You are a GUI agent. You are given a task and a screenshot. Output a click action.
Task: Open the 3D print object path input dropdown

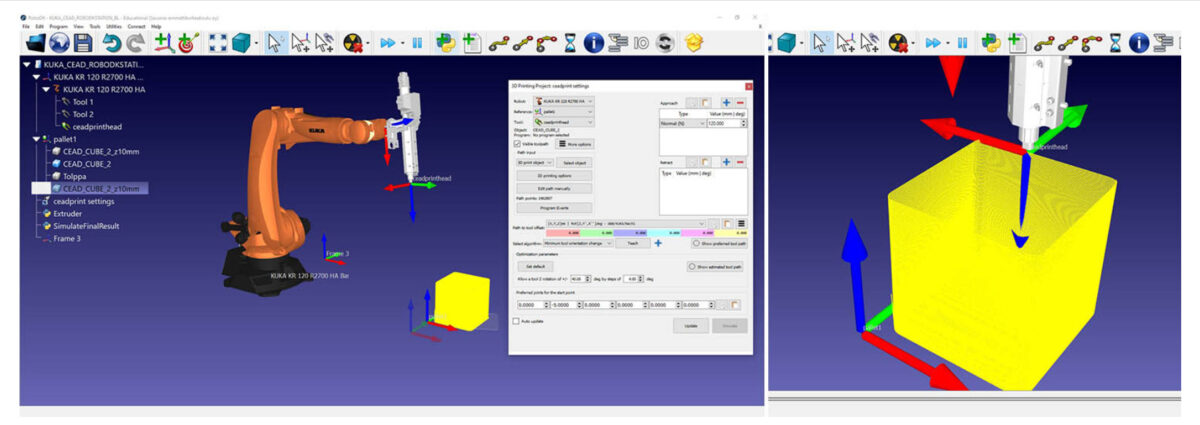(535, 162)
